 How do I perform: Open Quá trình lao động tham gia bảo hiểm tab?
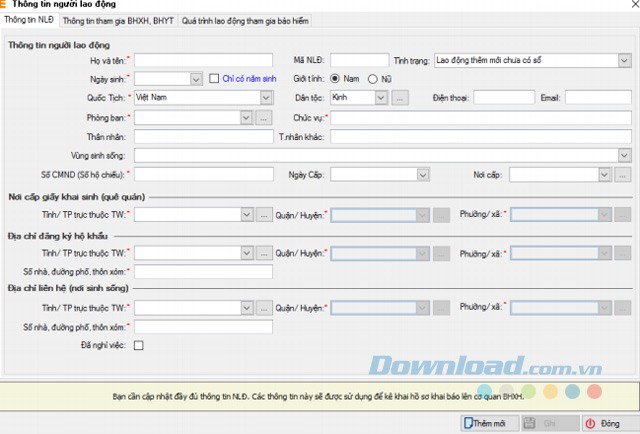coord(248,19)
